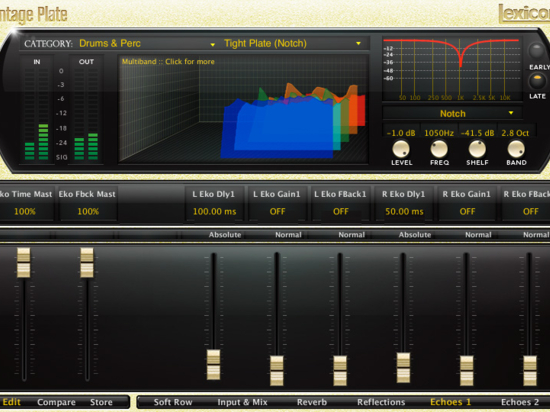Click the SHELF knob

point(477,149)
